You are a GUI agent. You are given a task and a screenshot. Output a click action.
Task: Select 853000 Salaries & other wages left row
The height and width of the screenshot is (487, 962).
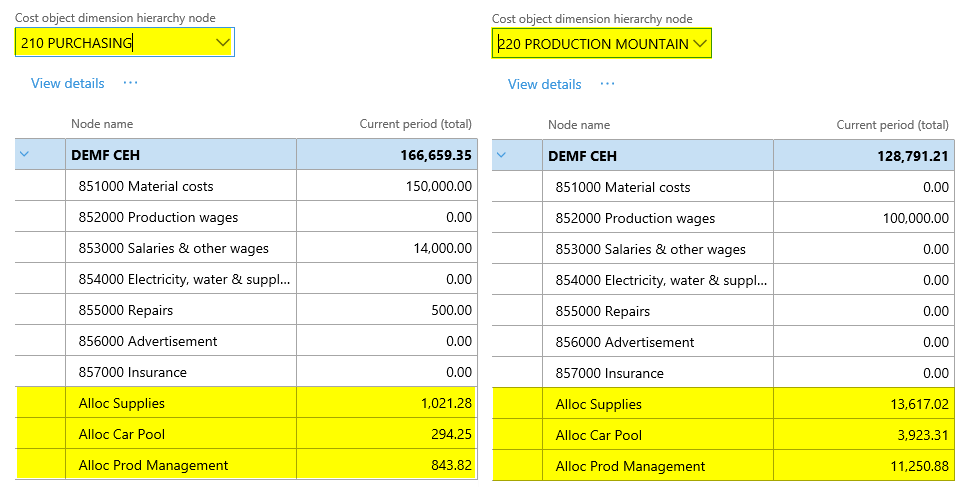point(173,248)
